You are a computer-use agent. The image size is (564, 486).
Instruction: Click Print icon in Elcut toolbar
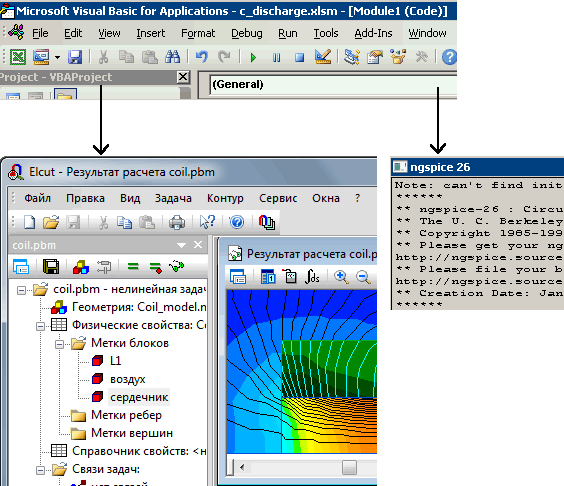177,222
